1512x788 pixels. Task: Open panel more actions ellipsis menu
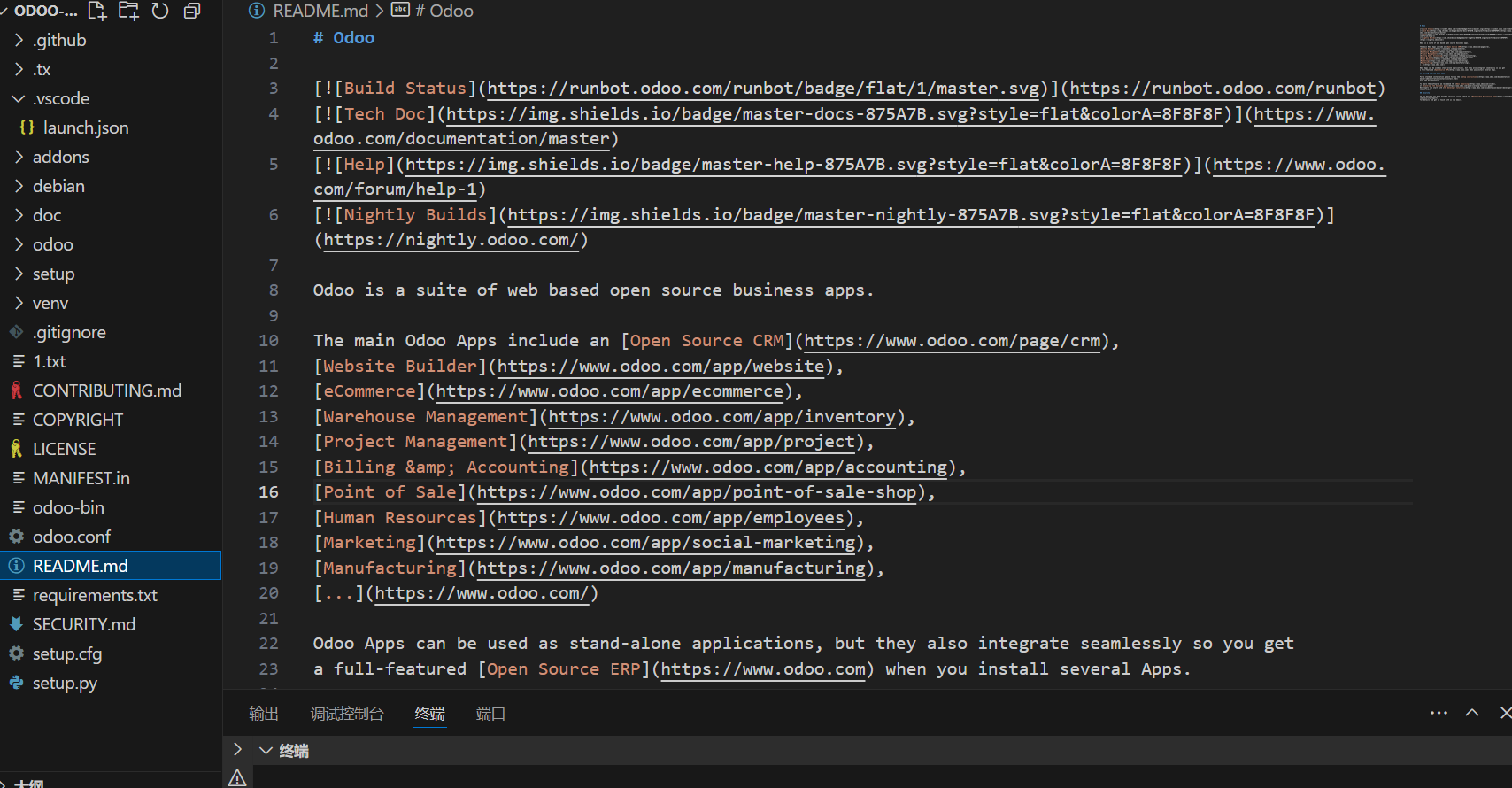tap(1439, 713)
